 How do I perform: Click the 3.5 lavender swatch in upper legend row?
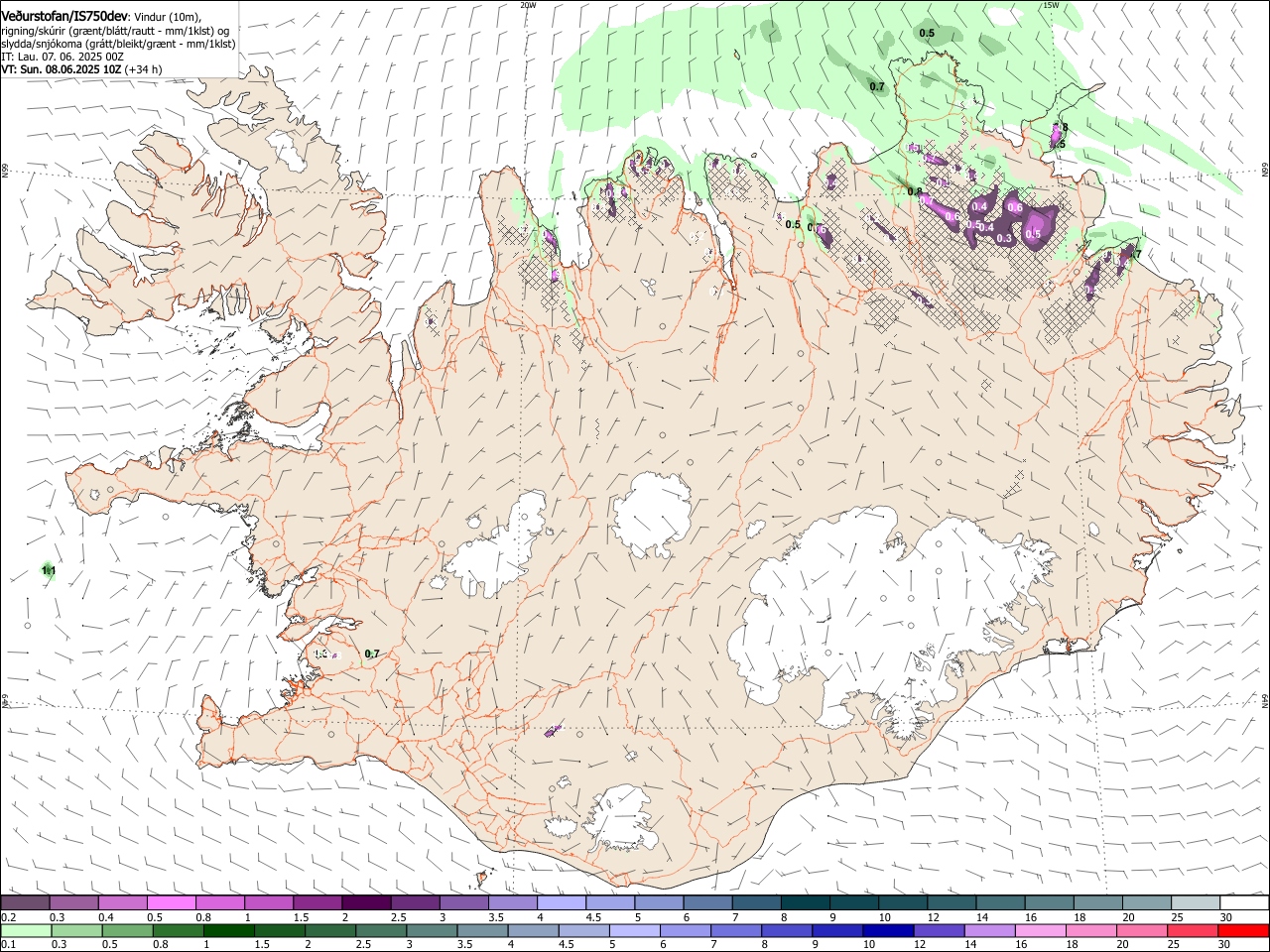(x=512, y=903)
